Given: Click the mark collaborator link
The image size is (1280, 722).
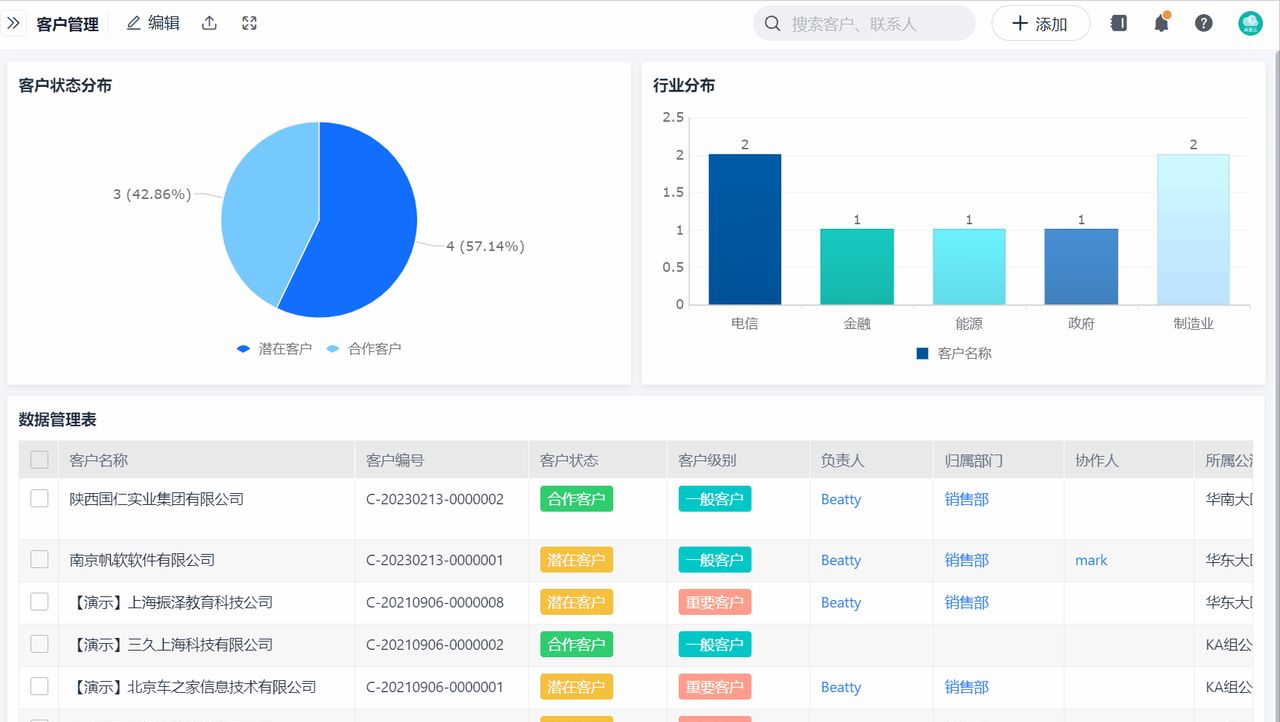Looking at the screenshot, I should 1090,560.
